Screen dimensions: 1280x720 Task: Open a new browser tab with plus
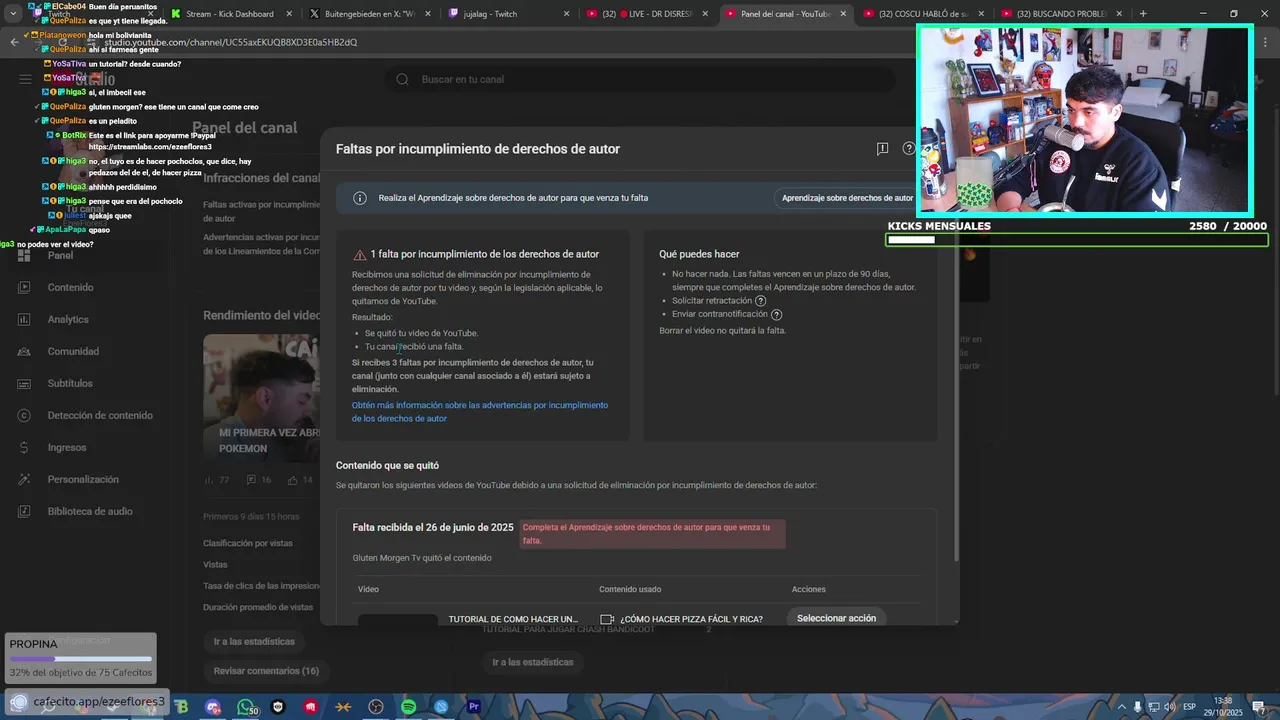(1143, 14)
